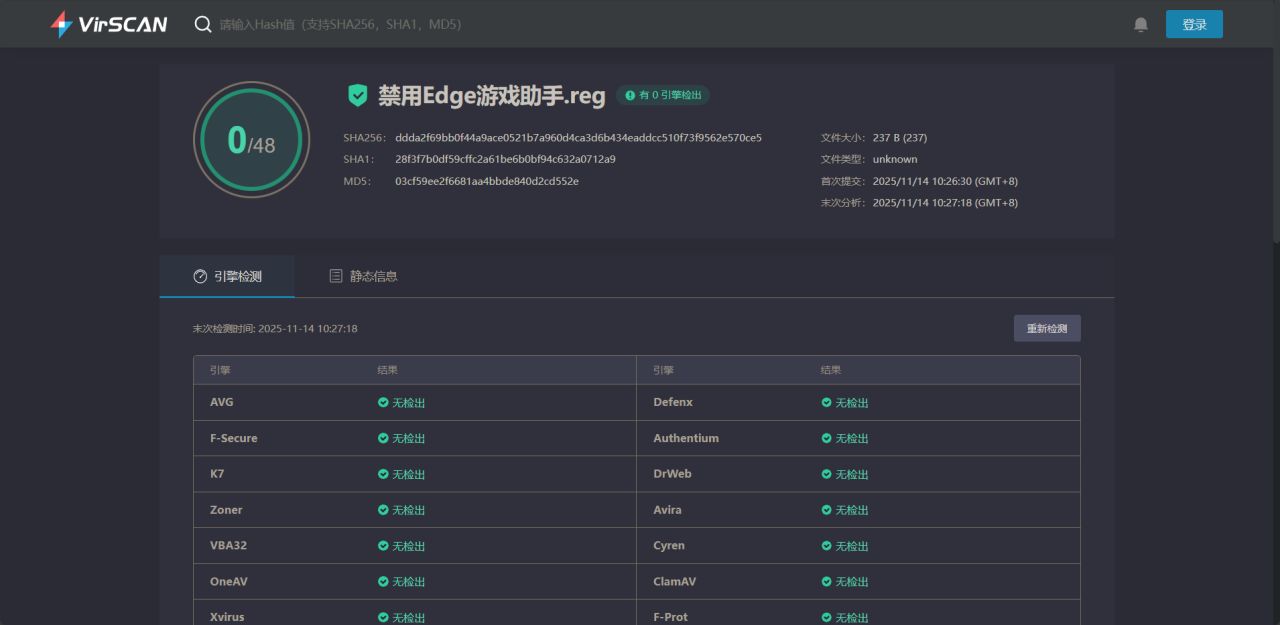
Task: Click the last analysis time 10:27:18 in header
Action: coord(945,203)
